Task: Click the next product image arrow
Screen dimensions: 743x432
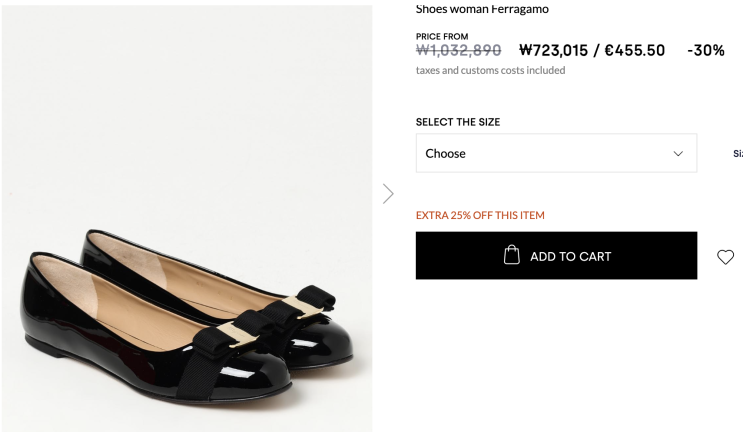Action: click(388, 193)
